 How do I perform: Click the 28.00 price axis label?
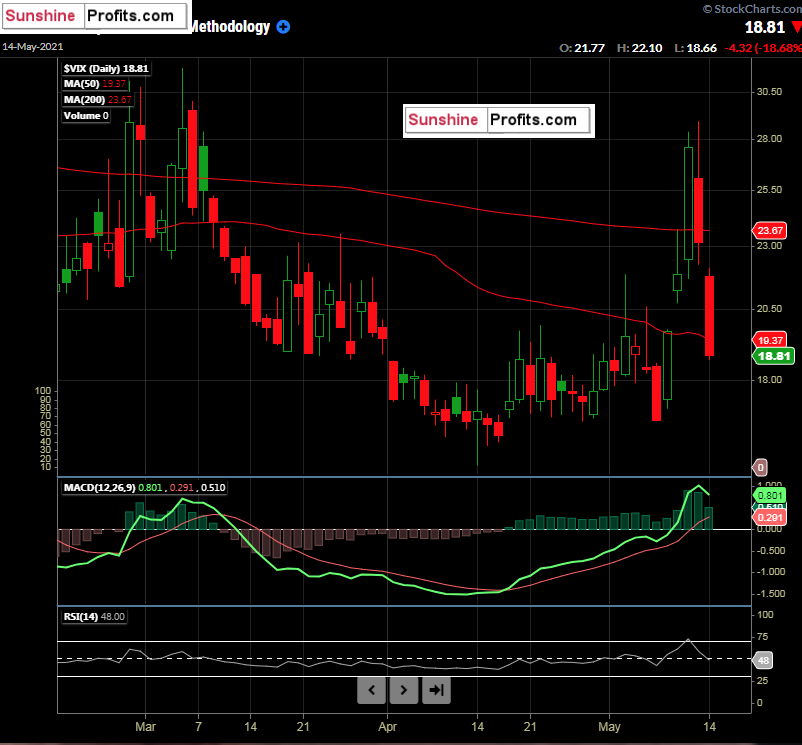pyautogui.click(x=769, y=139)
